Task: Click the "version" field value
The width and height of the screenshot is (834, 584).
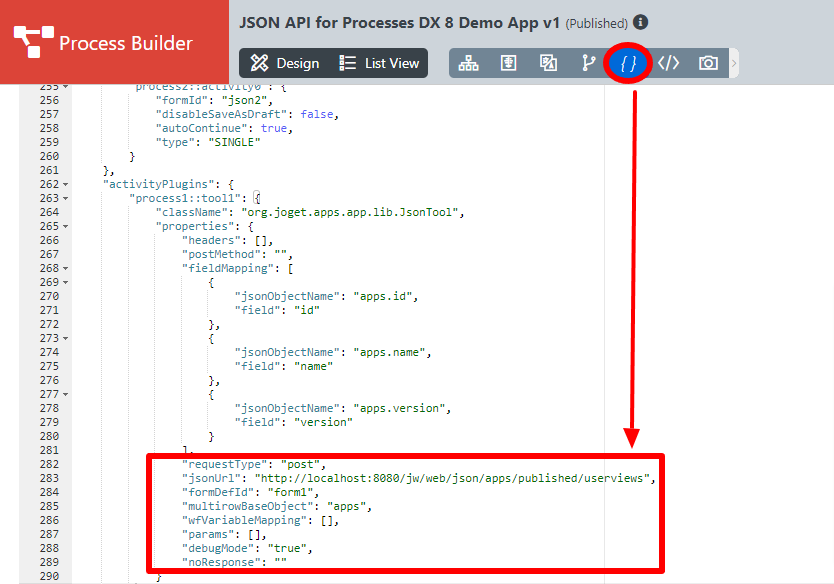Action: 323,422
